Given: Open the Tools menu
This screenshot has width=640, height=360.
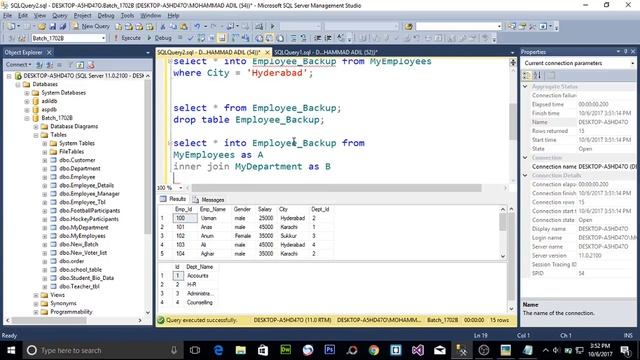Looking at the screenshot, I should [127, 16].
